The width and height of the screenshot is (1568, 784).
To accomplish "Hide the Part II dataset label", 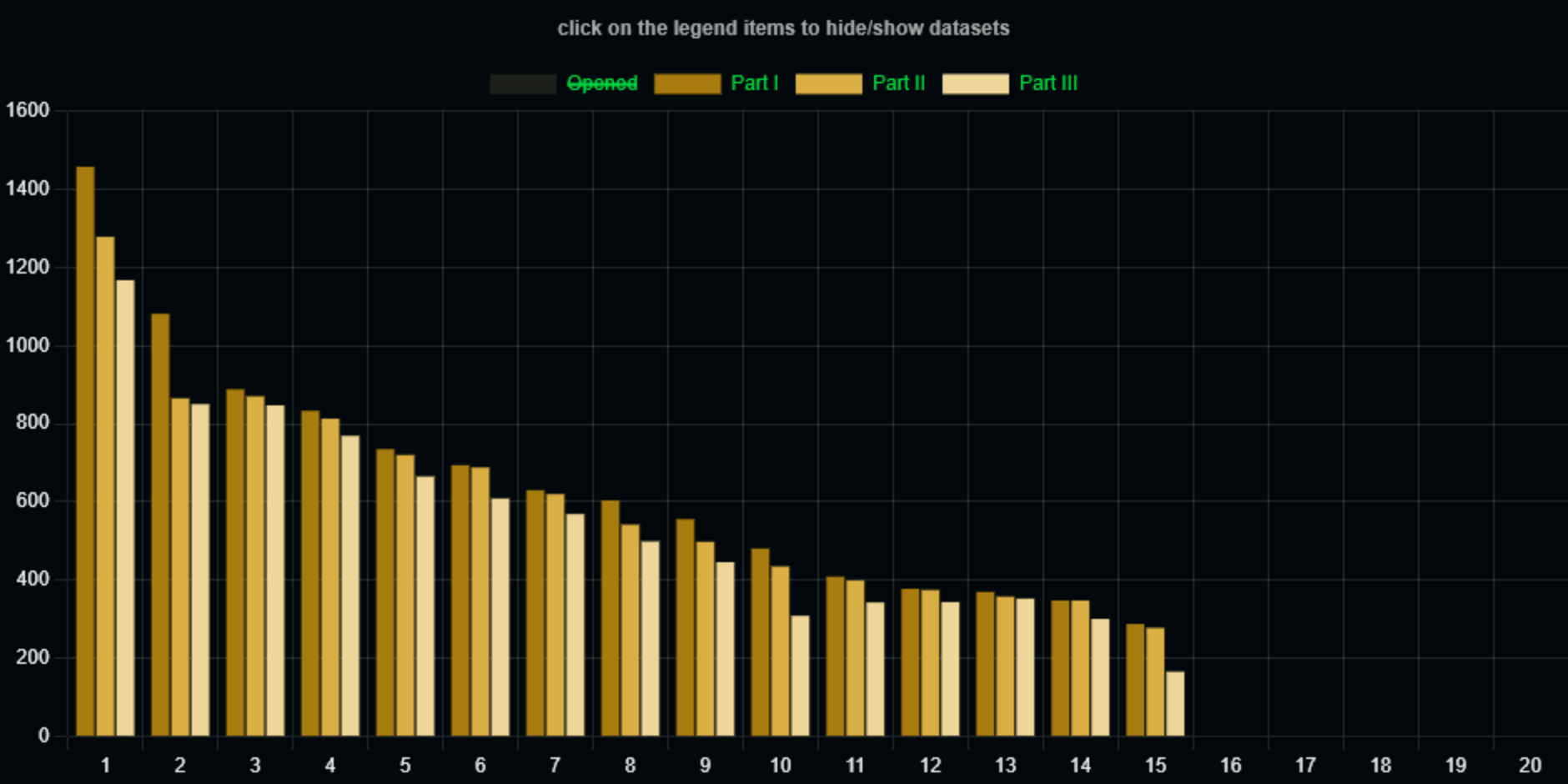I will [x=898, y=83].
